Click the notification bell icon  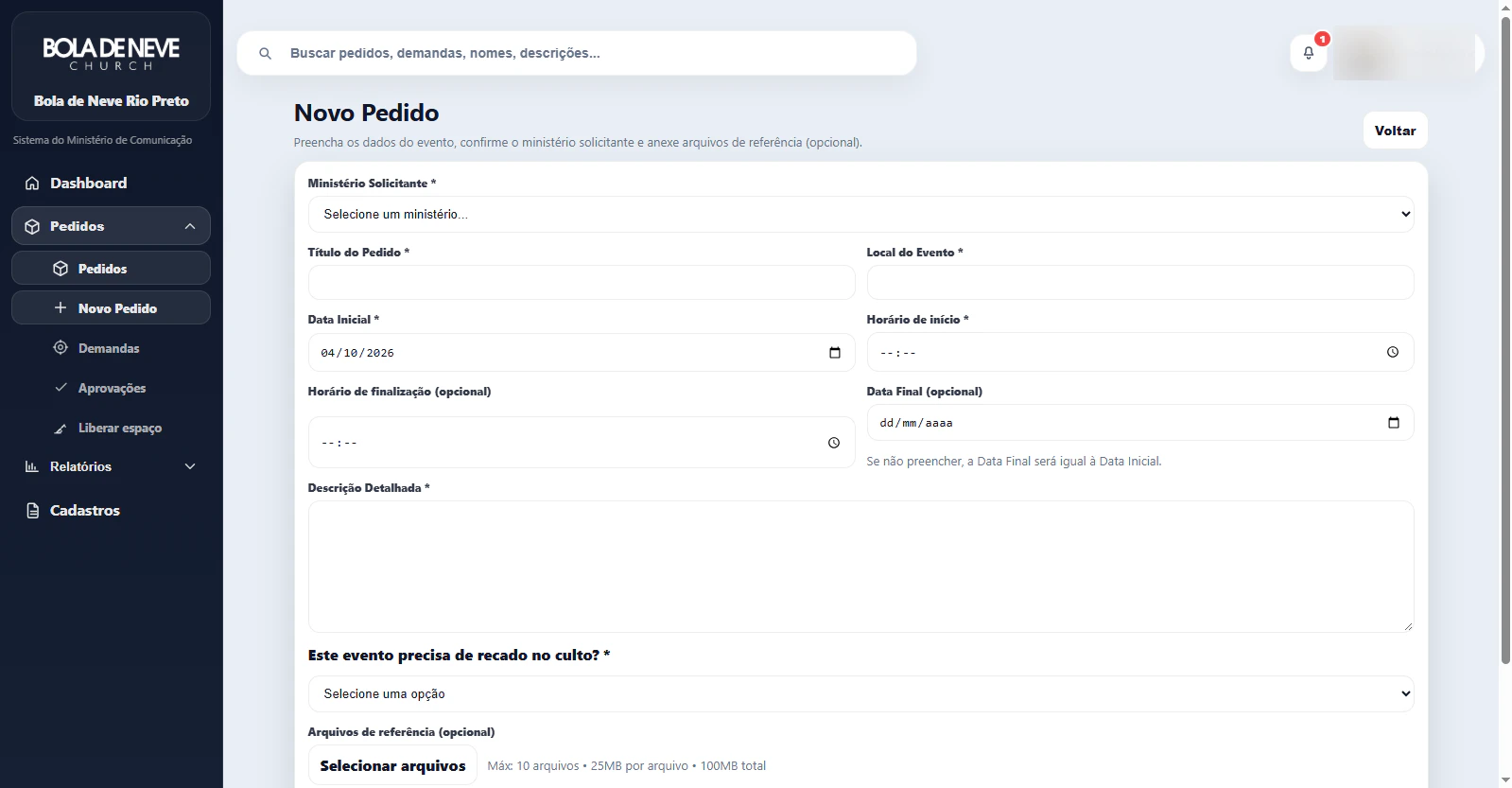[x=1309, y=53]
